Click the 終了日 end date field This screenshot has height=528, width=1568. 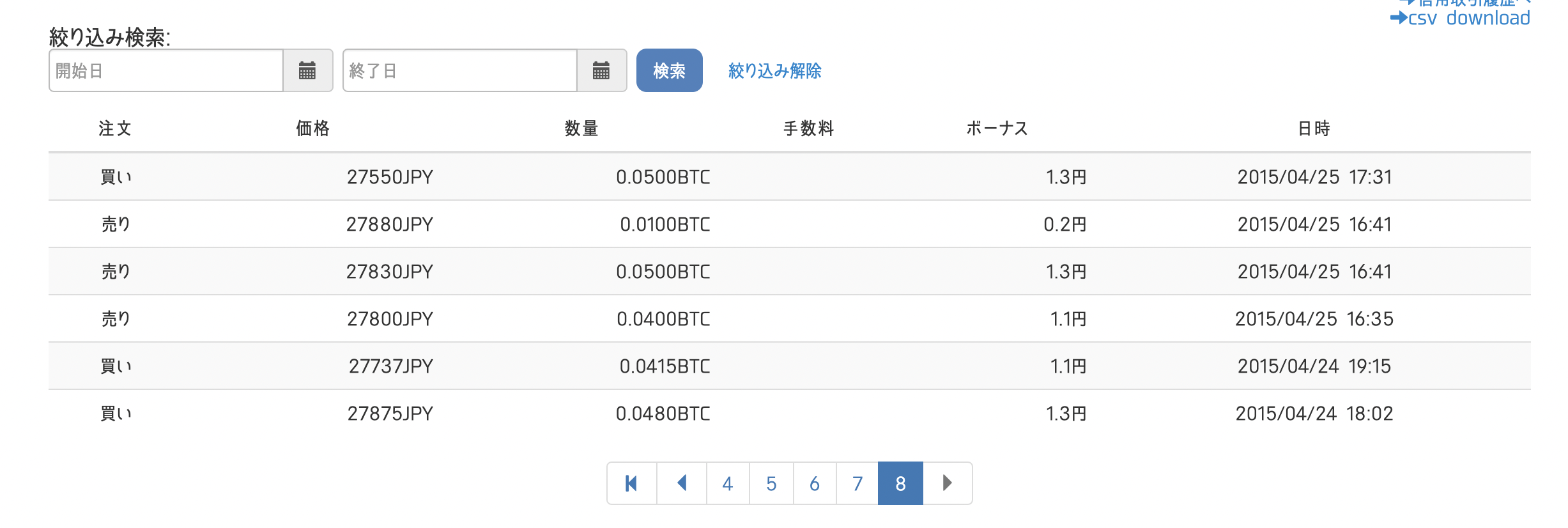pyautogui.click(x=460, y=70)
